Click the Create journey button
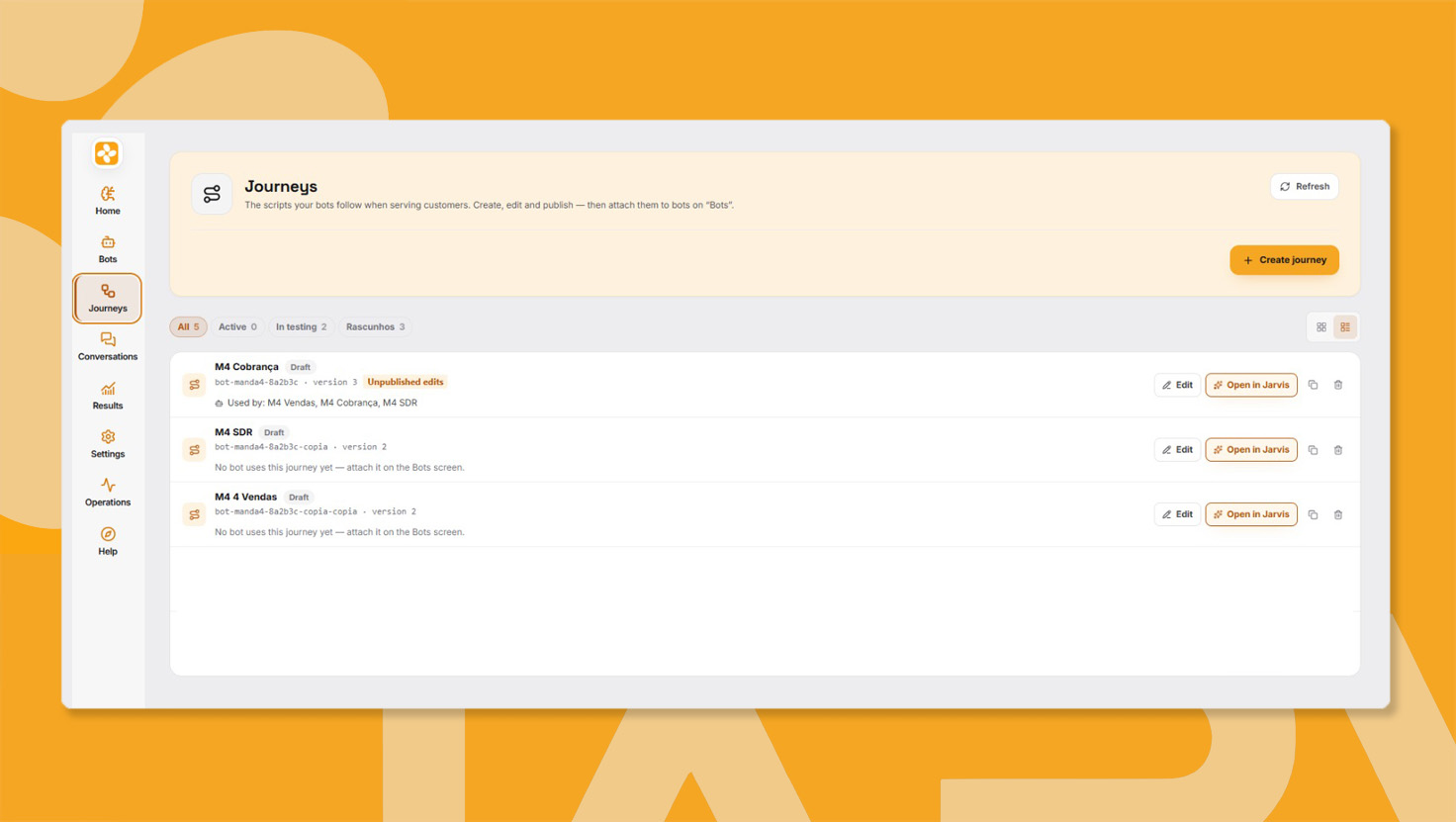This screenshot has width=1456, height=822. [x=1284, y=260]
